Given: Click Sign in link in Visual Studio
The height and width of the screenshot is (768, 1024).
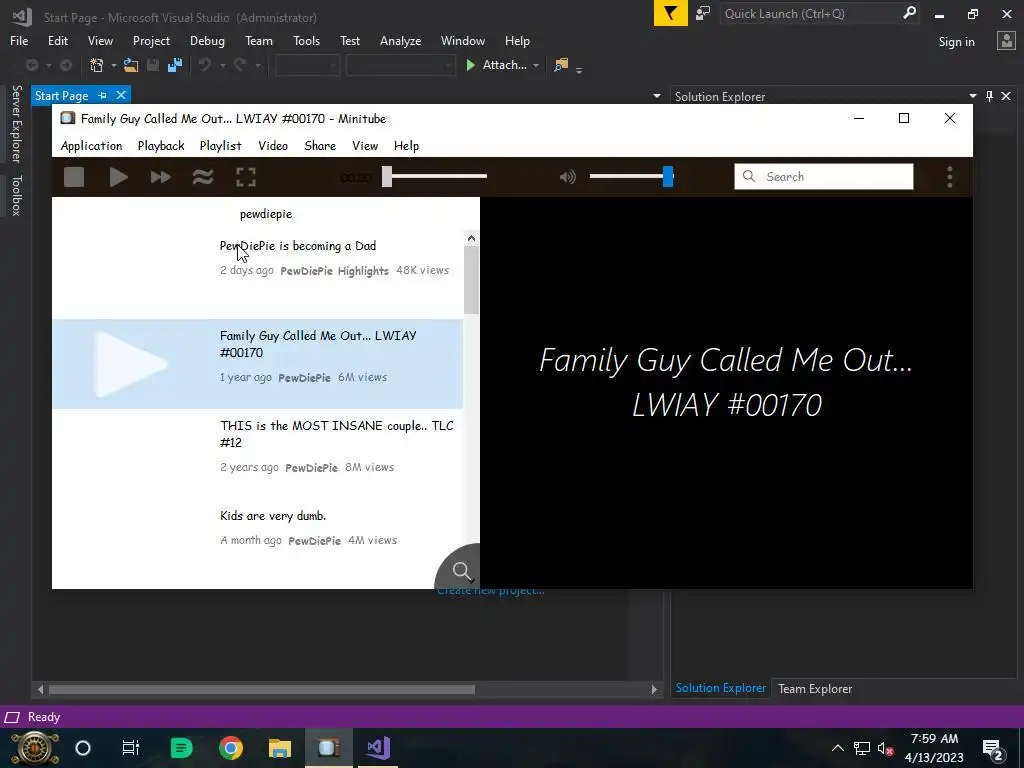Looking at the screenshot, I should (956, 42).
